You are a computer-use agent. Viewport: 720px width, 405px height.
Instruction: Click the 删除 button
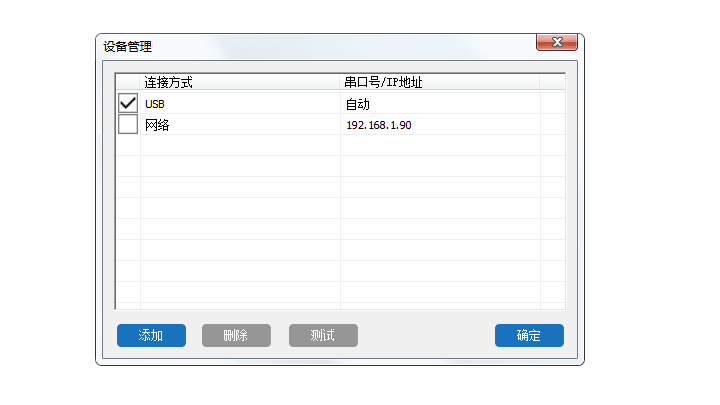(236, 335)
